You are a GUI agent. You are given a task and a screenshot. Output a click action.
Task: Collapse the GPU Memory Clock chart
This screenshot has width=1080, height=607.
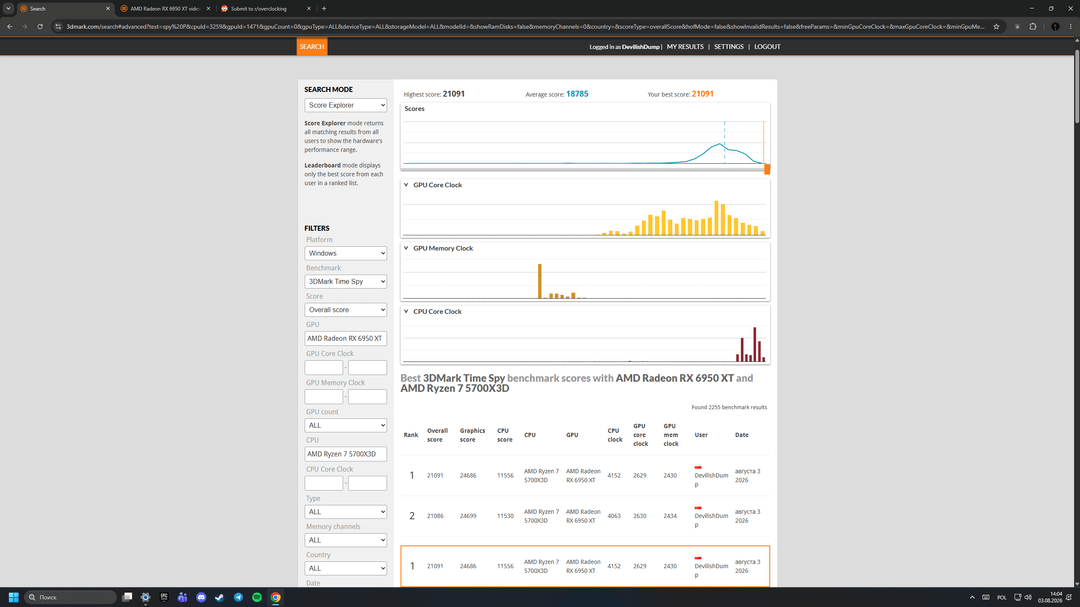pos(406,248)
